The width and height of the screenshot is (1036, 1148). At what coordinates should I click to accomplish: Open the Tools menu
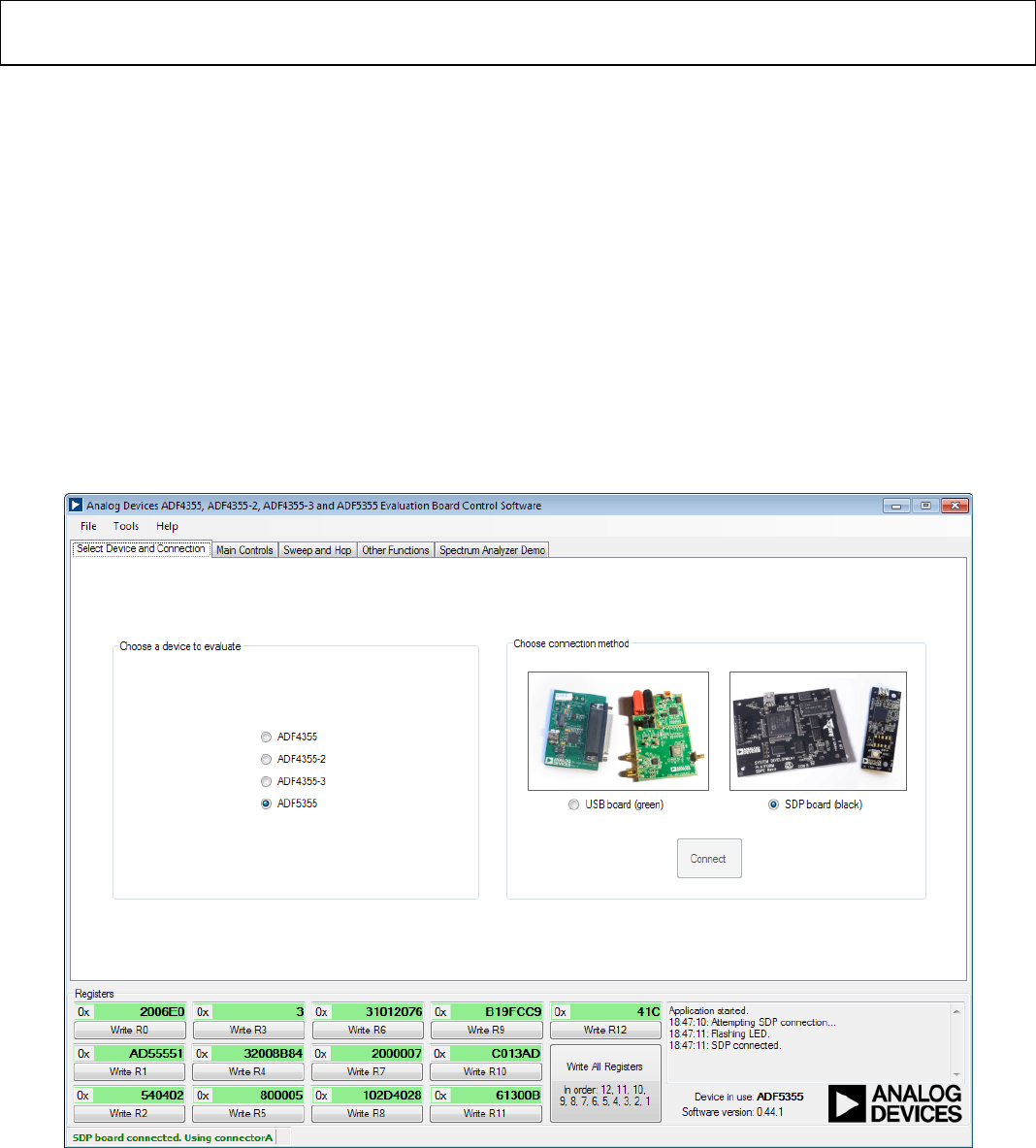coord(126,526)
